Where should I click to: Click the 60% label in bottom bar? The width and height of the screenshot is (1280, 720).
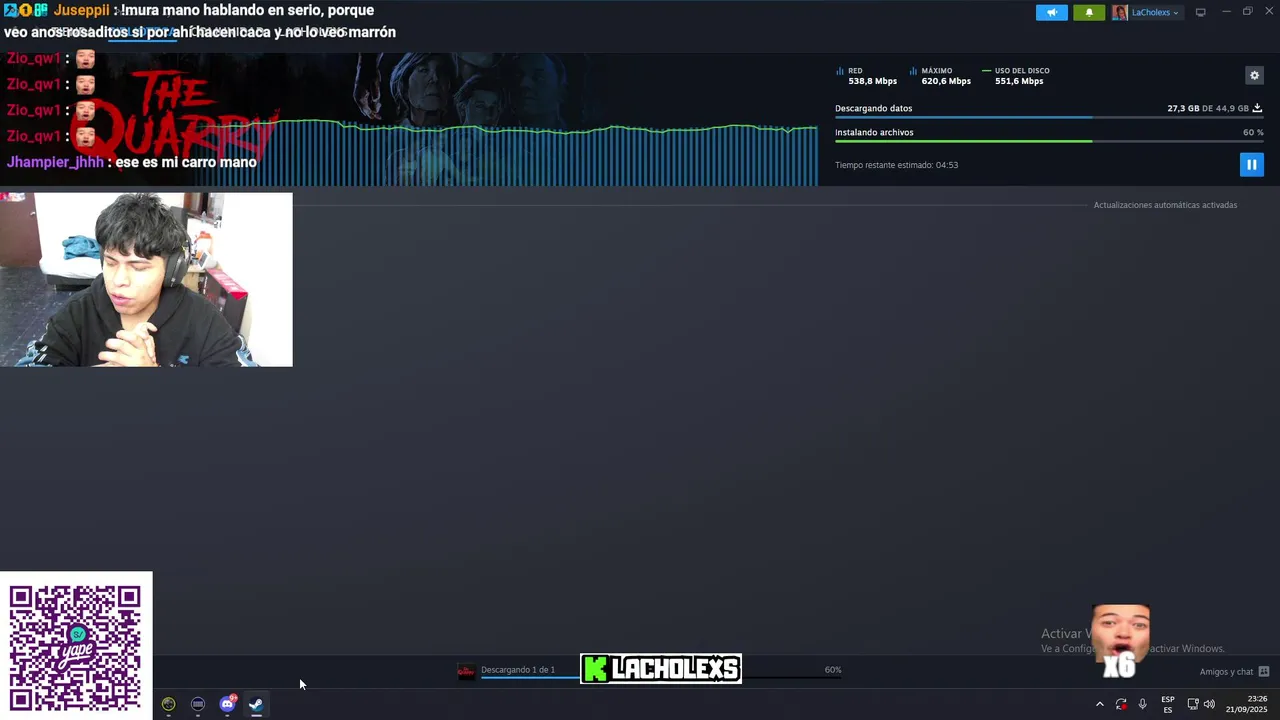point(833,670)
